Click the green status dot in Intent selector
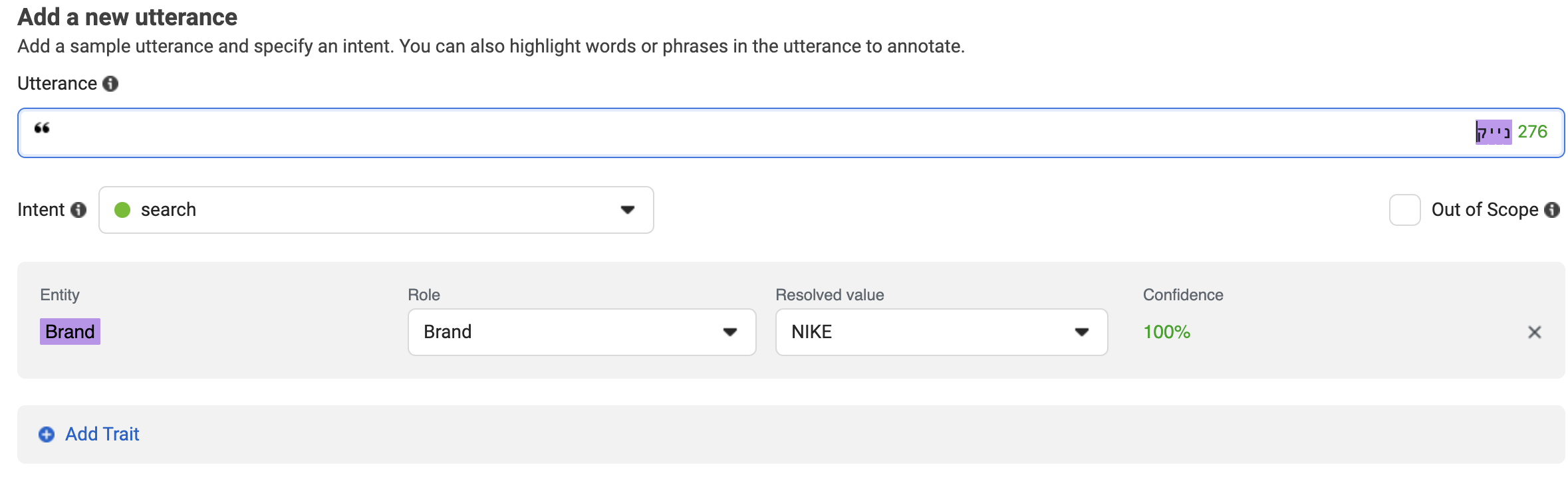This screenshot has width=1568, height=477. point(122,210)
